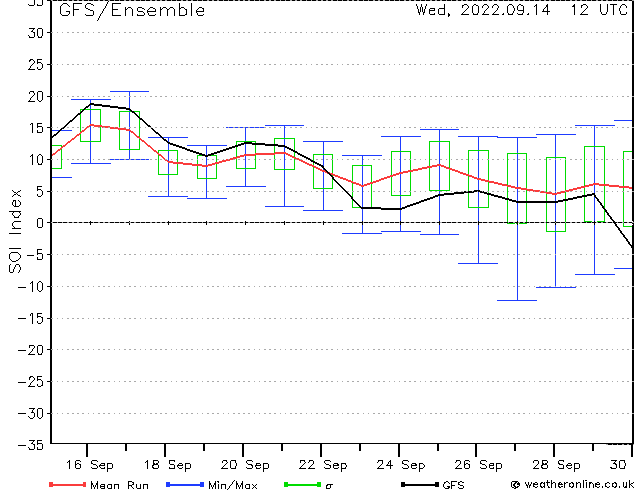Click the lowest blue minimum cap at 27 Sep
The height and width of the screenshot is (490, 634).
(517, 300)
